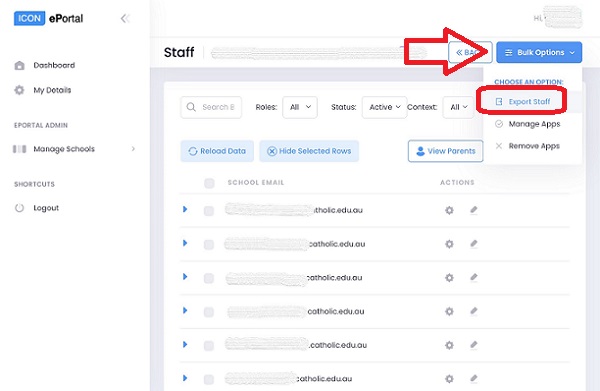This screenshot has width=600, height=391.
Task: Open the Roles filter dropdown
Action: 300,107
